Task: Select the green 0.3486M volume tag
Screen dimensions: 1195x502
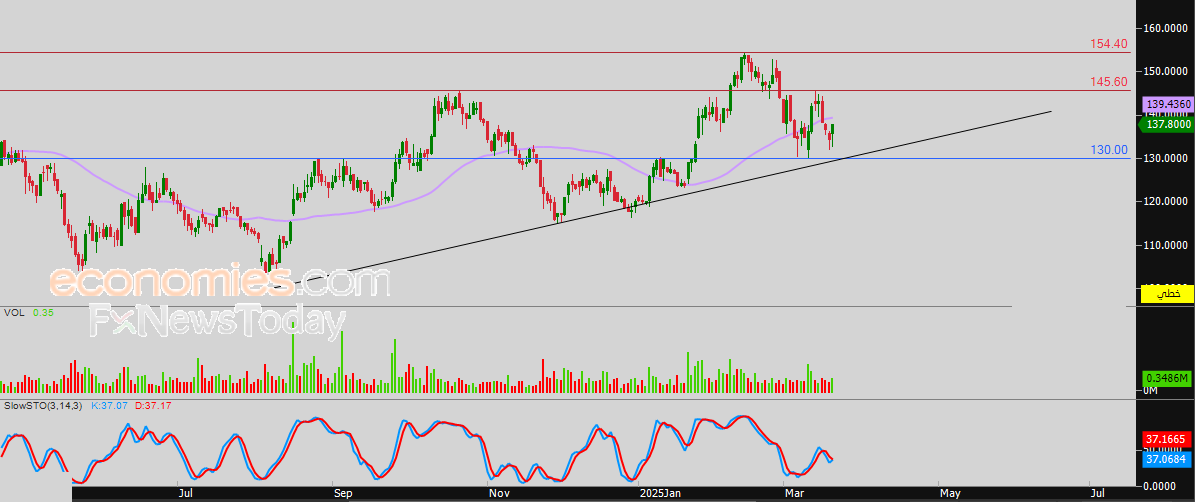Action: [1166, 379]
